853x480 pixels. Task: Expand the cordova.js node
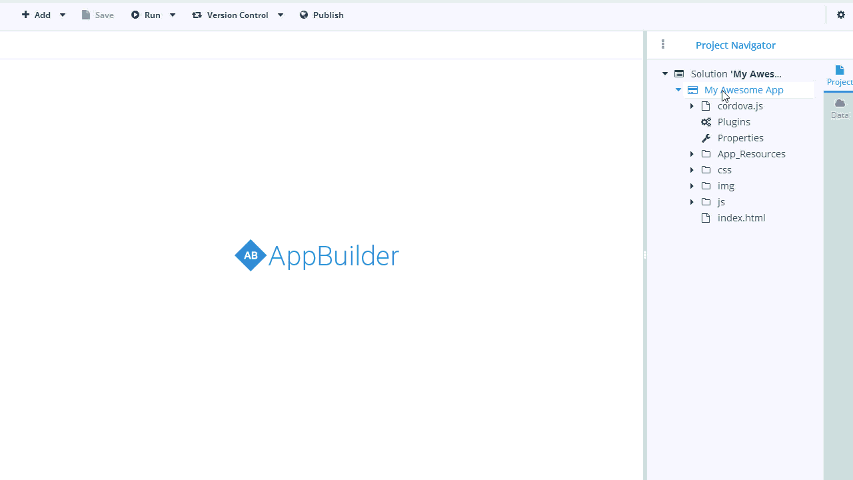tap(691, 106)
